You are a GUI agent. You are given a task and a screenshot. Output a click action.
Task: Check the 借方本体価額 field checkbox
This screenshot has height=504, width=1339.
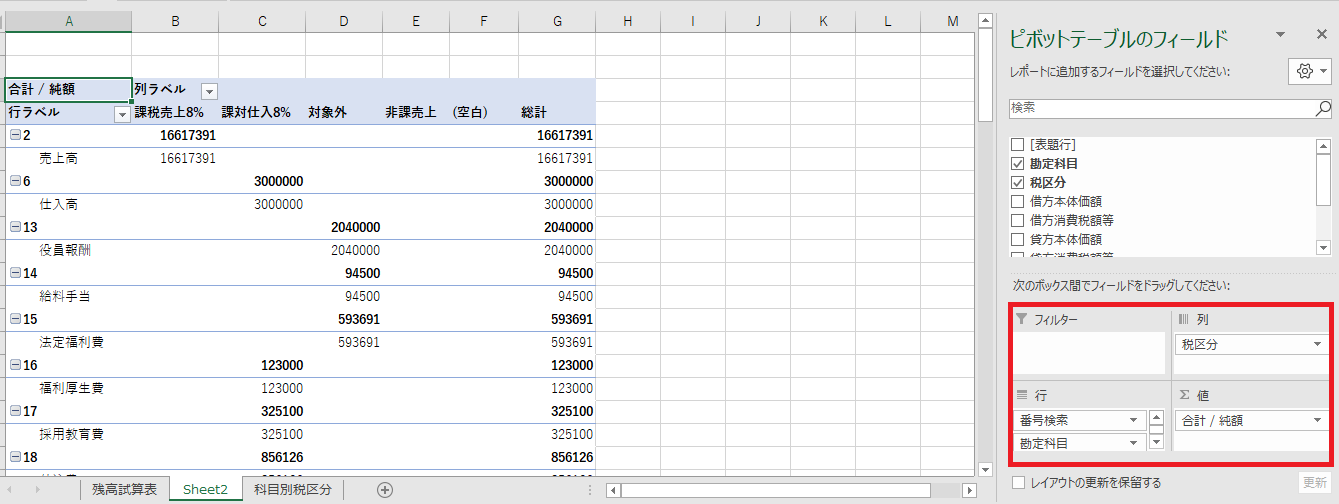point(1018,201)
